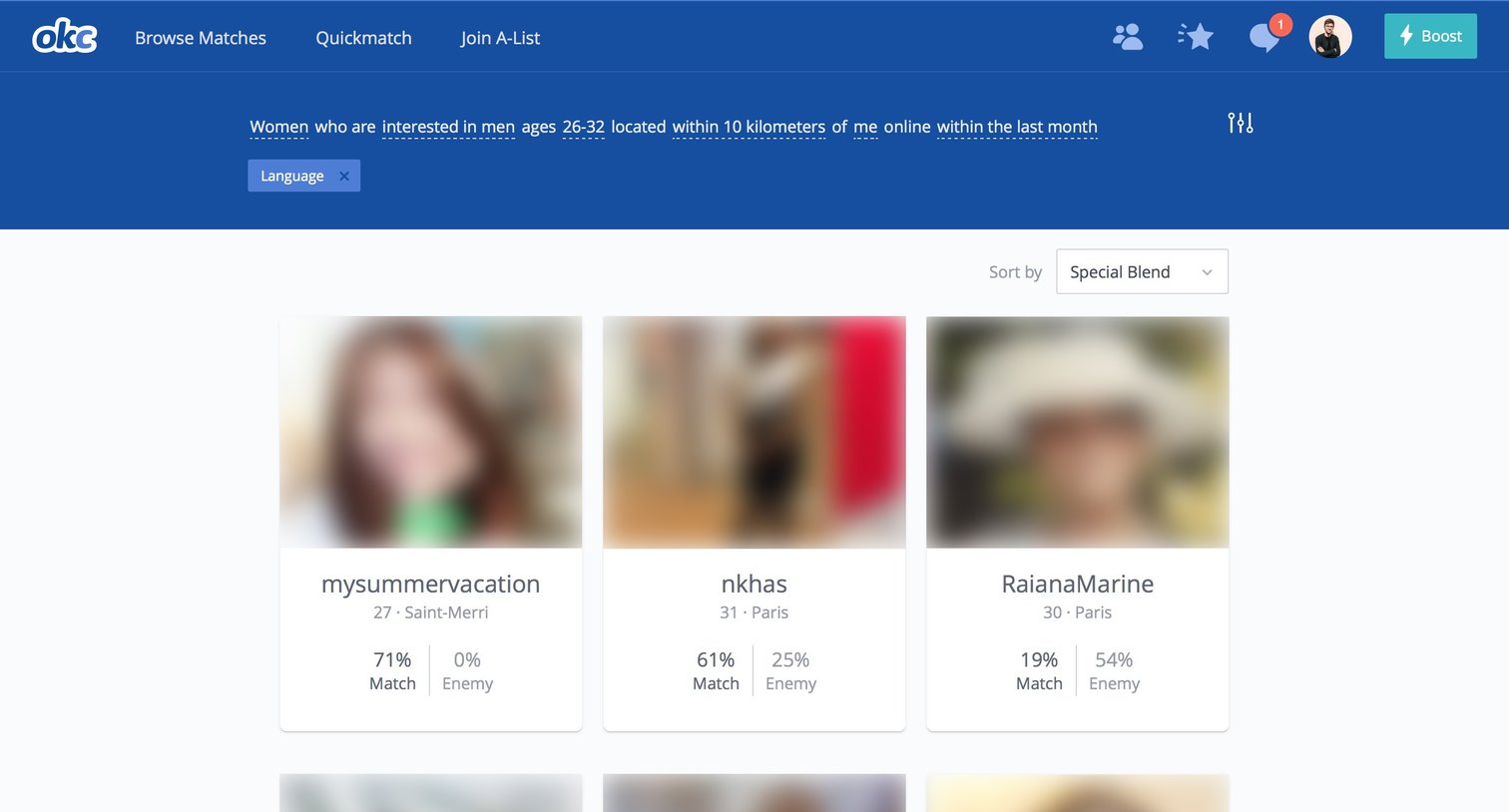Open RaianaMarine's profile photo
This screenshot has height=812, width=1509.
[x=1078, y=432]
